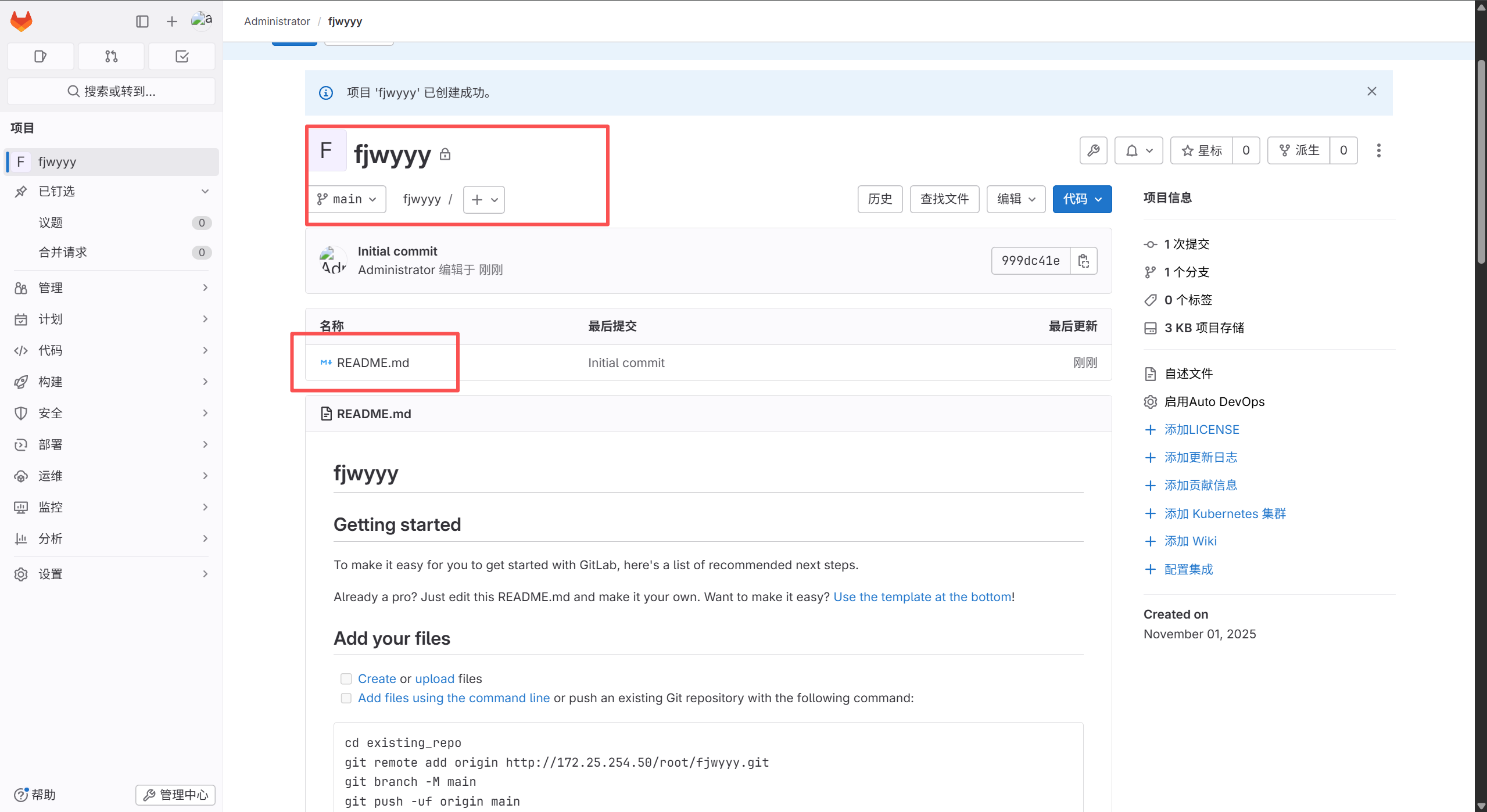Open the main branch dropdown
The height and width of the screenshot is (812, 1487).
click(x=347, y=199)
